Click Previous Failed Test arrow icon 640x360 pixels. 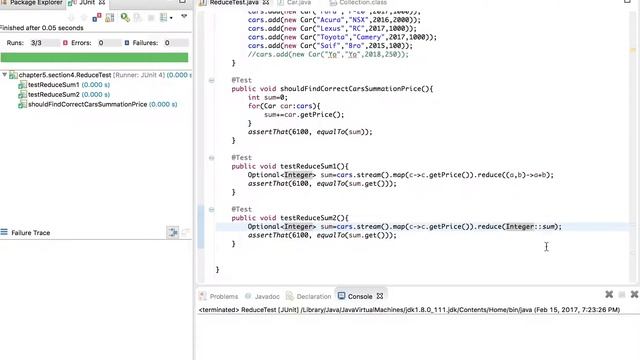pos(84,18)
